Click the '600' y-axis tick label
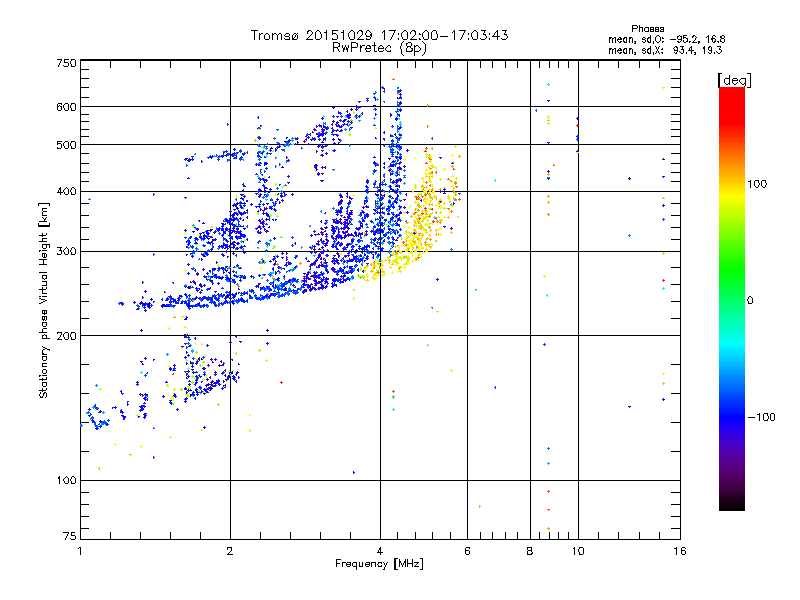Viewport: 800px width, 600px height. pyautogui.click(x=66, y=107)
